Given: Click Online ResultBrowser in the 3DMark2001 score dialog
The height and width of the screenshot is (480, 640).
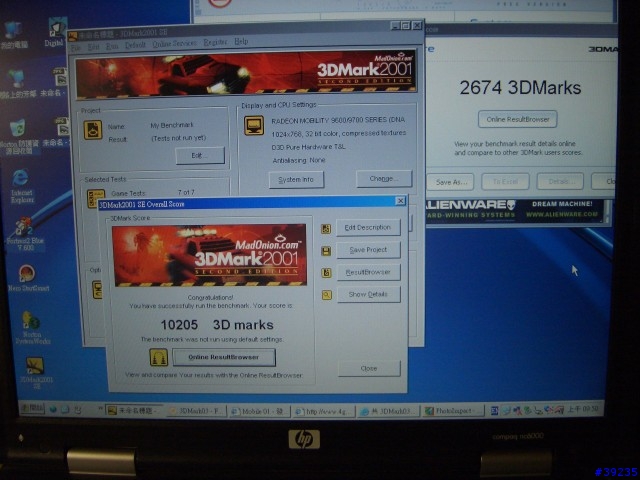Looking at the screenshot, I should point(224,357).
